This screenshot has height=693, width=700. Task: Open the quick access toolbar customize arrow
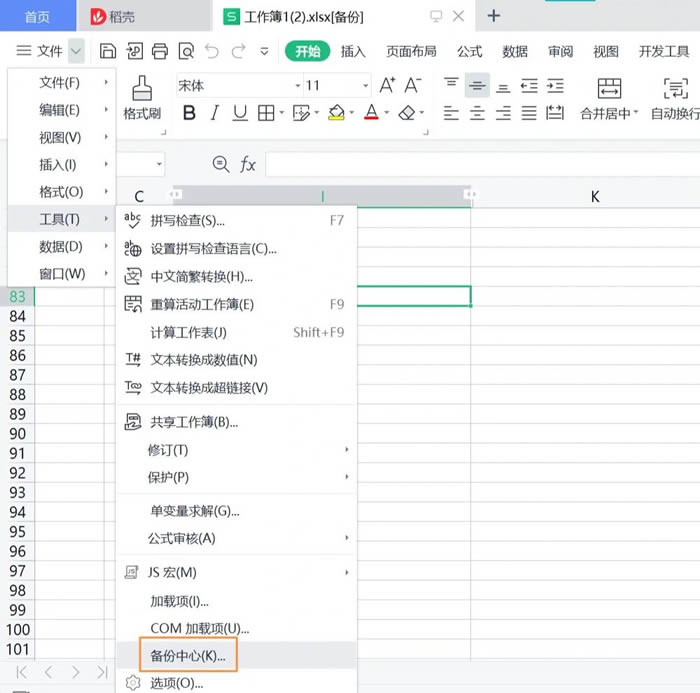[x=264, y=51]
